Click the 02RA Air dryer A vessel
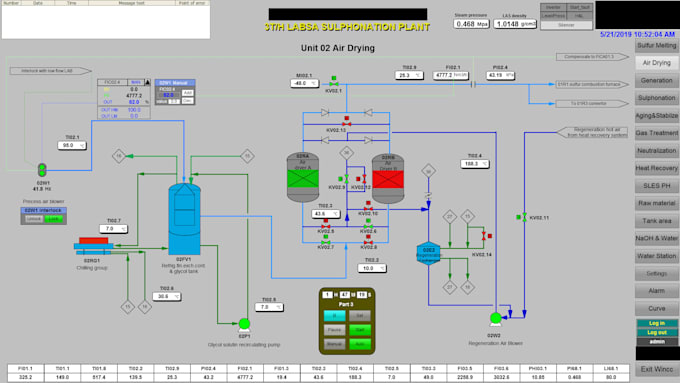The height and width of the screenshot is (383, 680). click(303, 177)
